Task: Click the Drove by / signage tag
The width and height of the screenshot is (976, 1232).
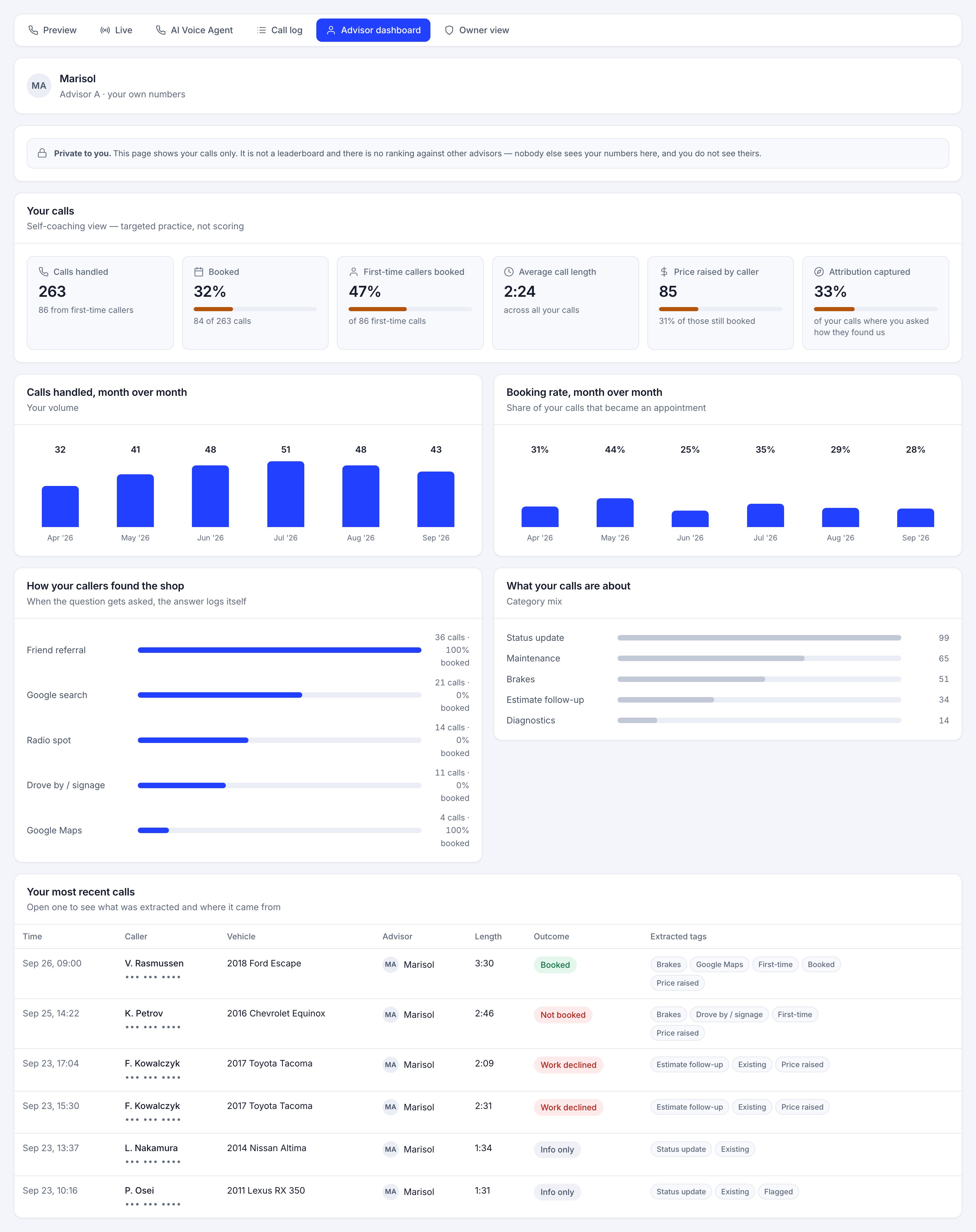Action: click(729, 1014)
